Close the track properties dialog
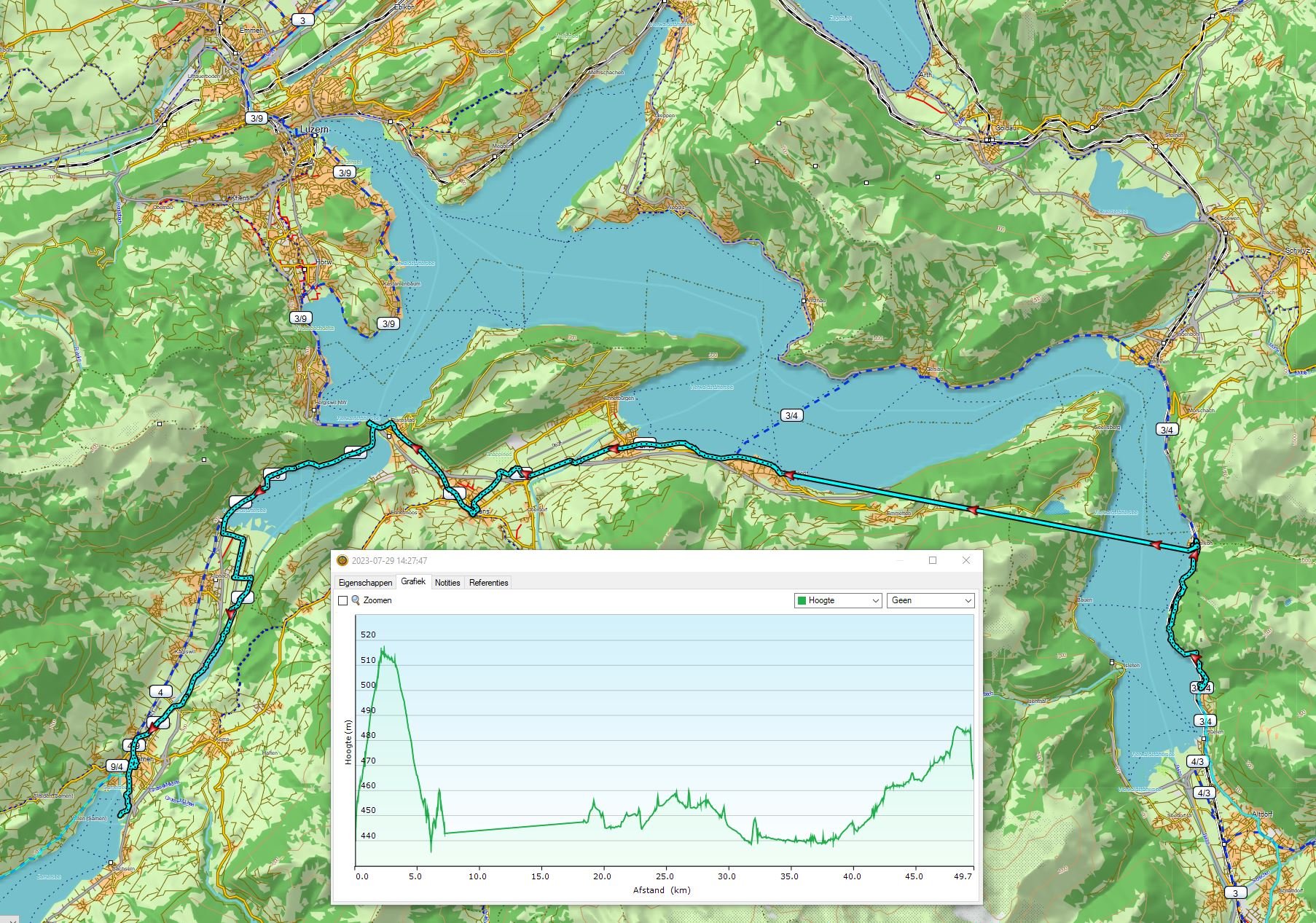 [966, 560]
